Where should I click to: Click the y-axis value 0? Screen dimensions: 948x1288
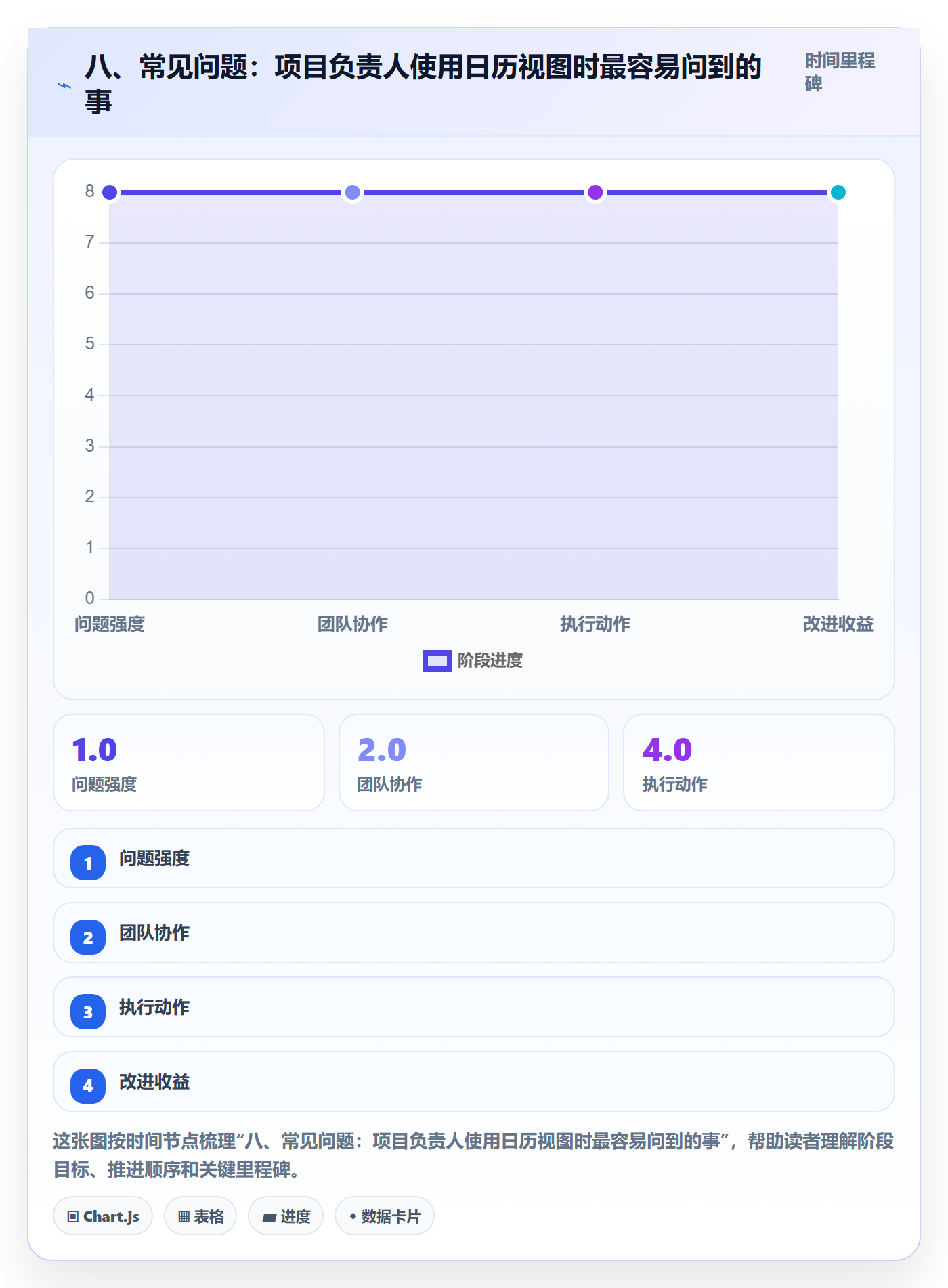point(89,598)
